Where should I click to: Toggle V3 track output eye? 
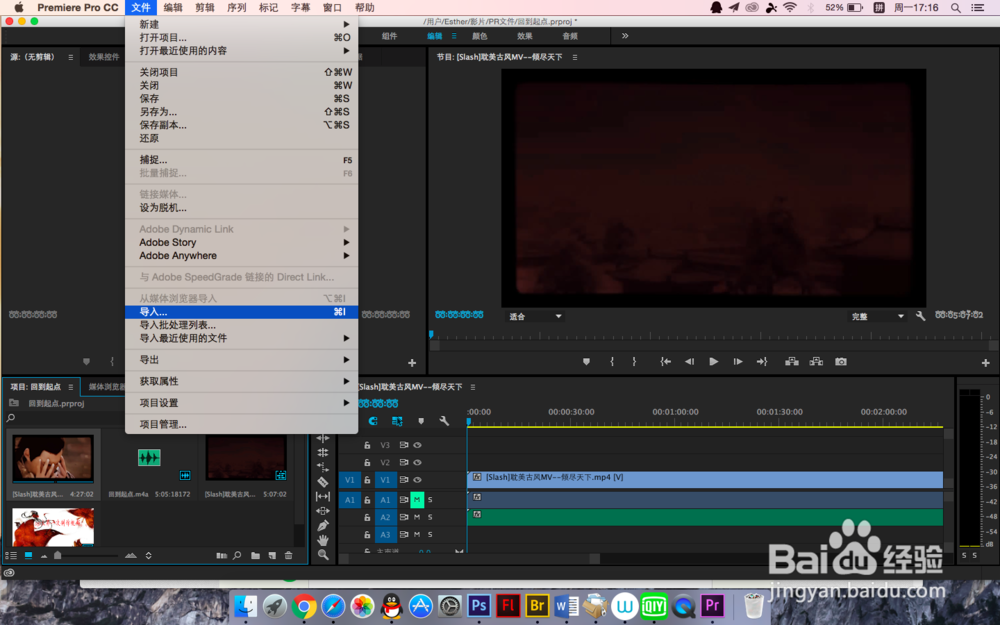tap(417, 445)
